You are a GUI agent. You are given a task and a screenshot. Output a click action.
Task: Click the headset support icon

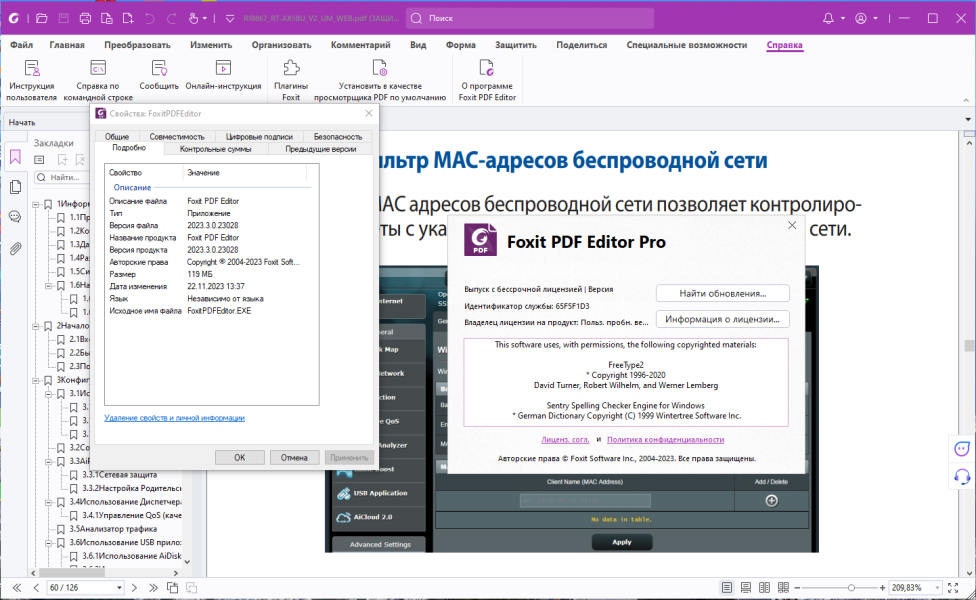[962, 477]
